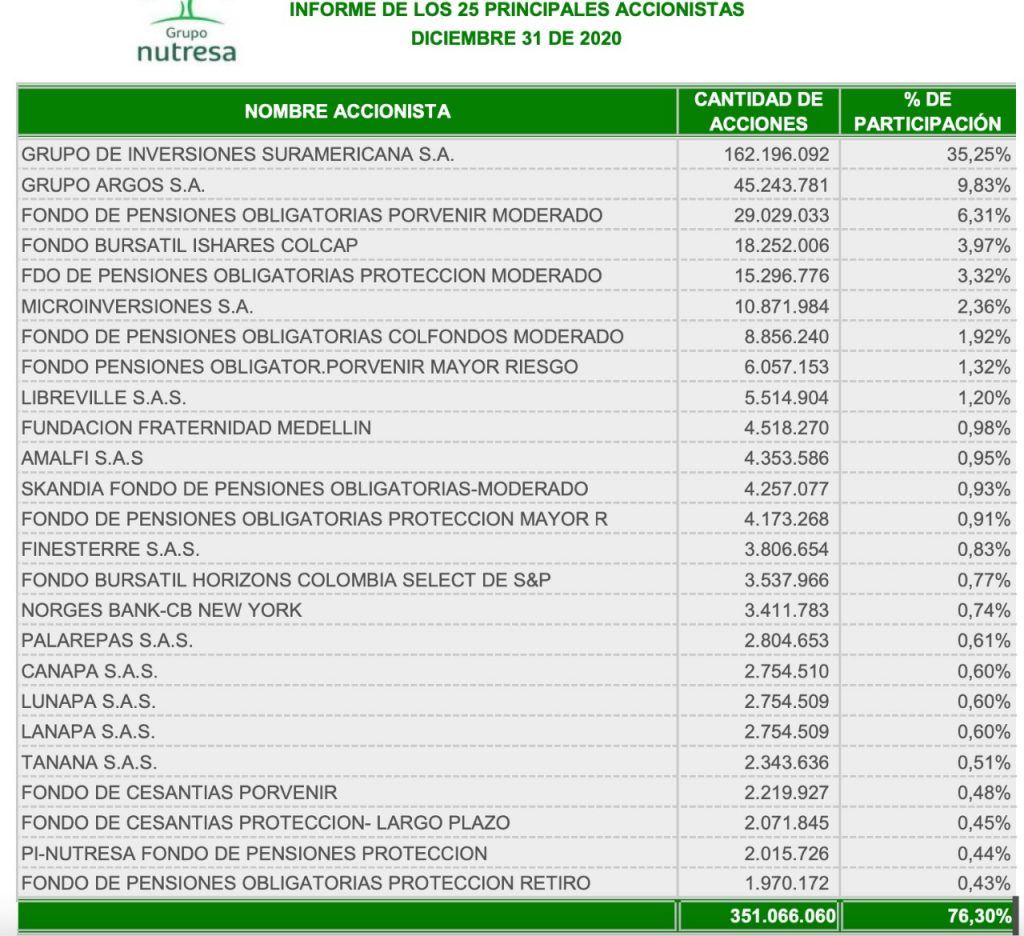Image resolution: width=1024 pixels, height=936 pixels.
Task: Click the percentage 1,32%
Action: point(984,367)
